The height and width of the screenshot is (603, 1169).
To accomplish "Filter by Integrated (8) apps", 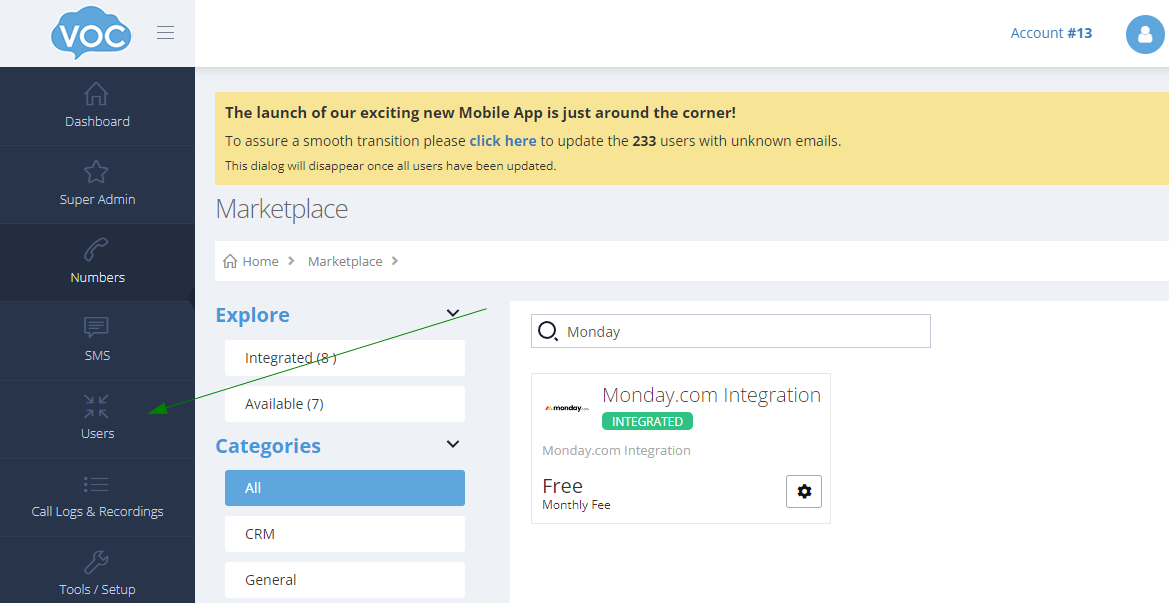I will 344,358.
